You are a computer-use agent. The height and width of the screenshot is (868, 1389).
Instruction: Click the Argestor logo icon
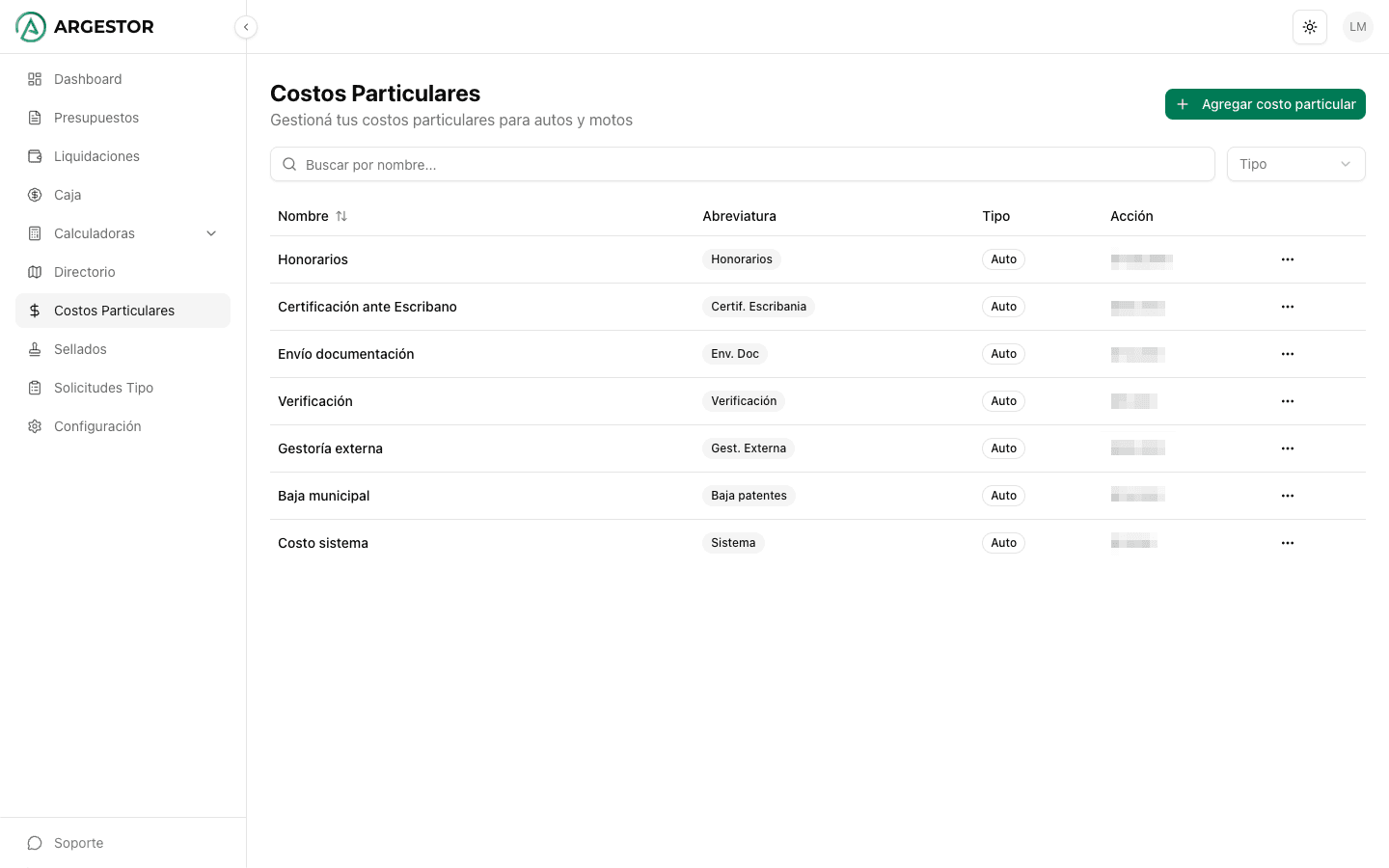(x=31, y=27)
